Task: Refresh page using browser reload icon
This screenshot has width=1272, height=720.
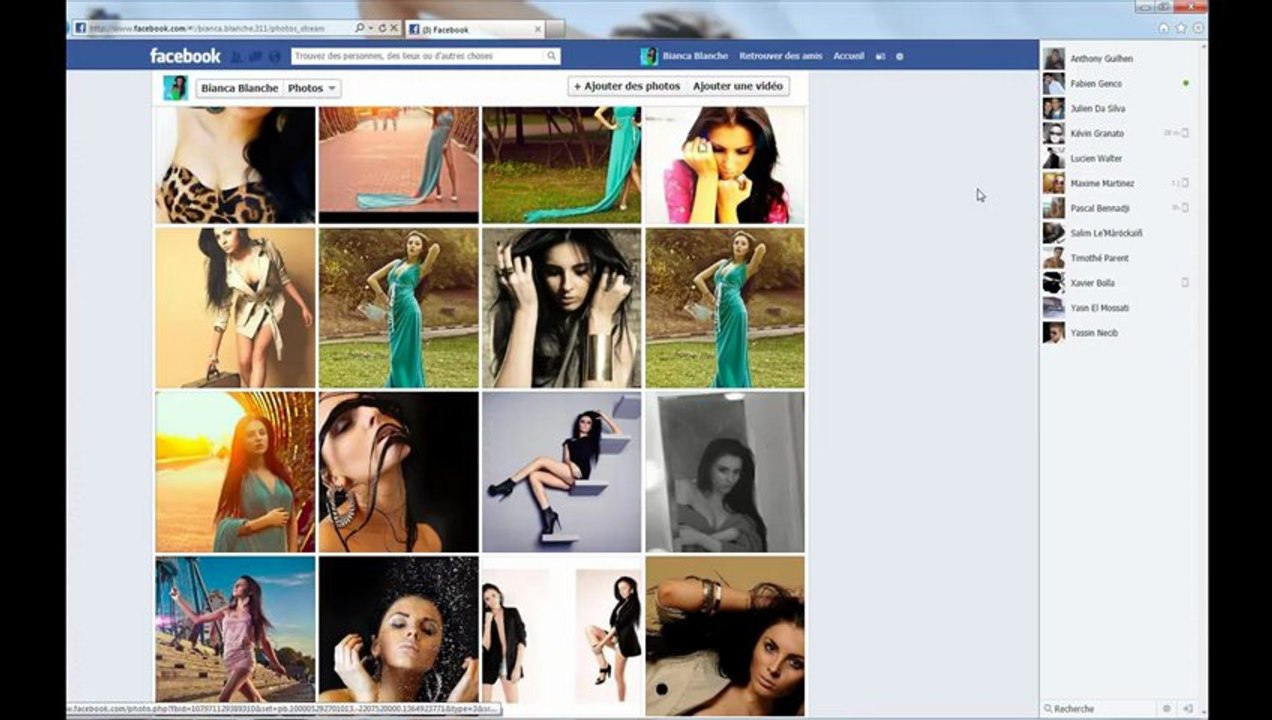Action: point(384,28)
